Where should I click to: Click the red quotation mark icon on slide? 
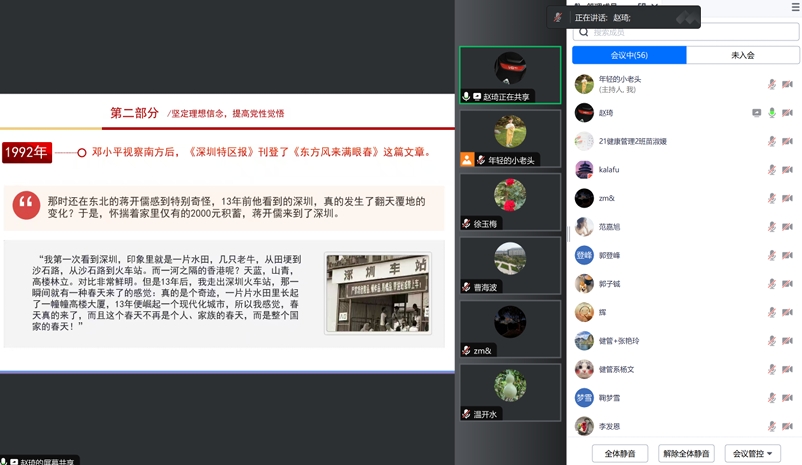point(26,205)
